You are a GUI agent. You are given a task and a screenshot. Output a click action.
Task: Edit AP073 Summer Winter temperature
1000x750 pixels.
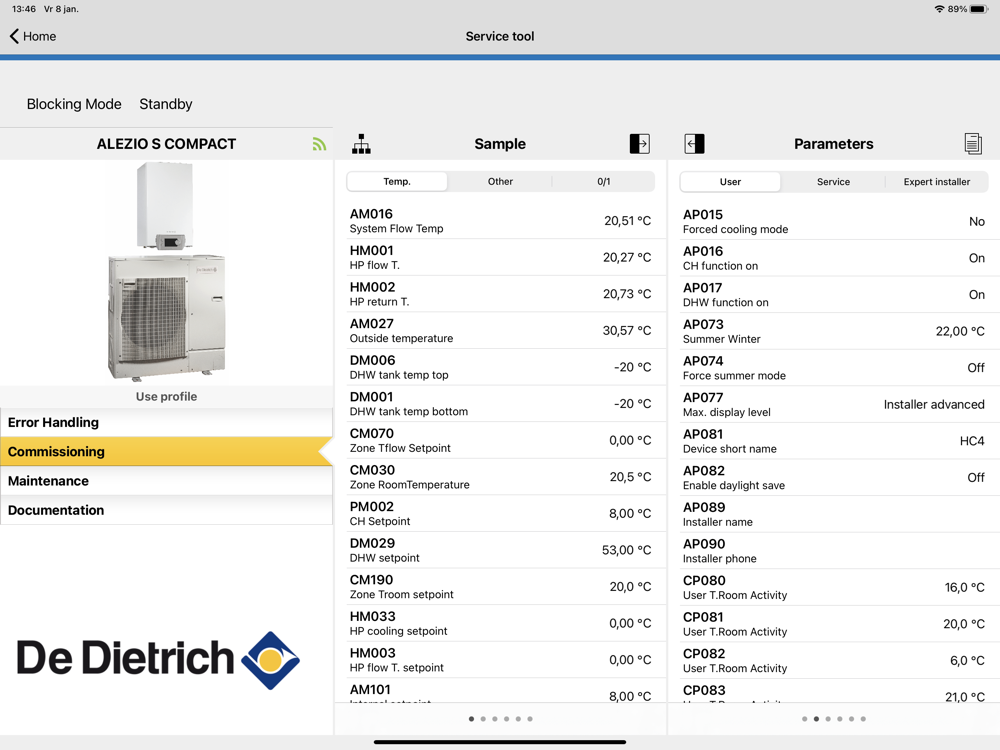tap(960, 331)
